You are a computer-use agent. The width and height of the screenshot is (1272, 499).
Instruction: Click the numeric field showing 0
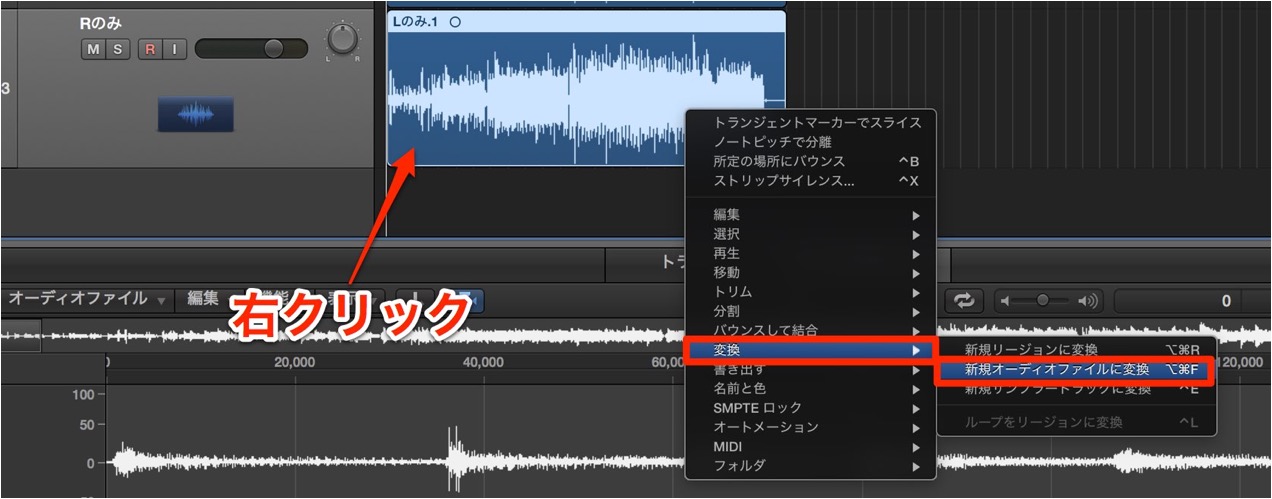tap(1177, 300)
